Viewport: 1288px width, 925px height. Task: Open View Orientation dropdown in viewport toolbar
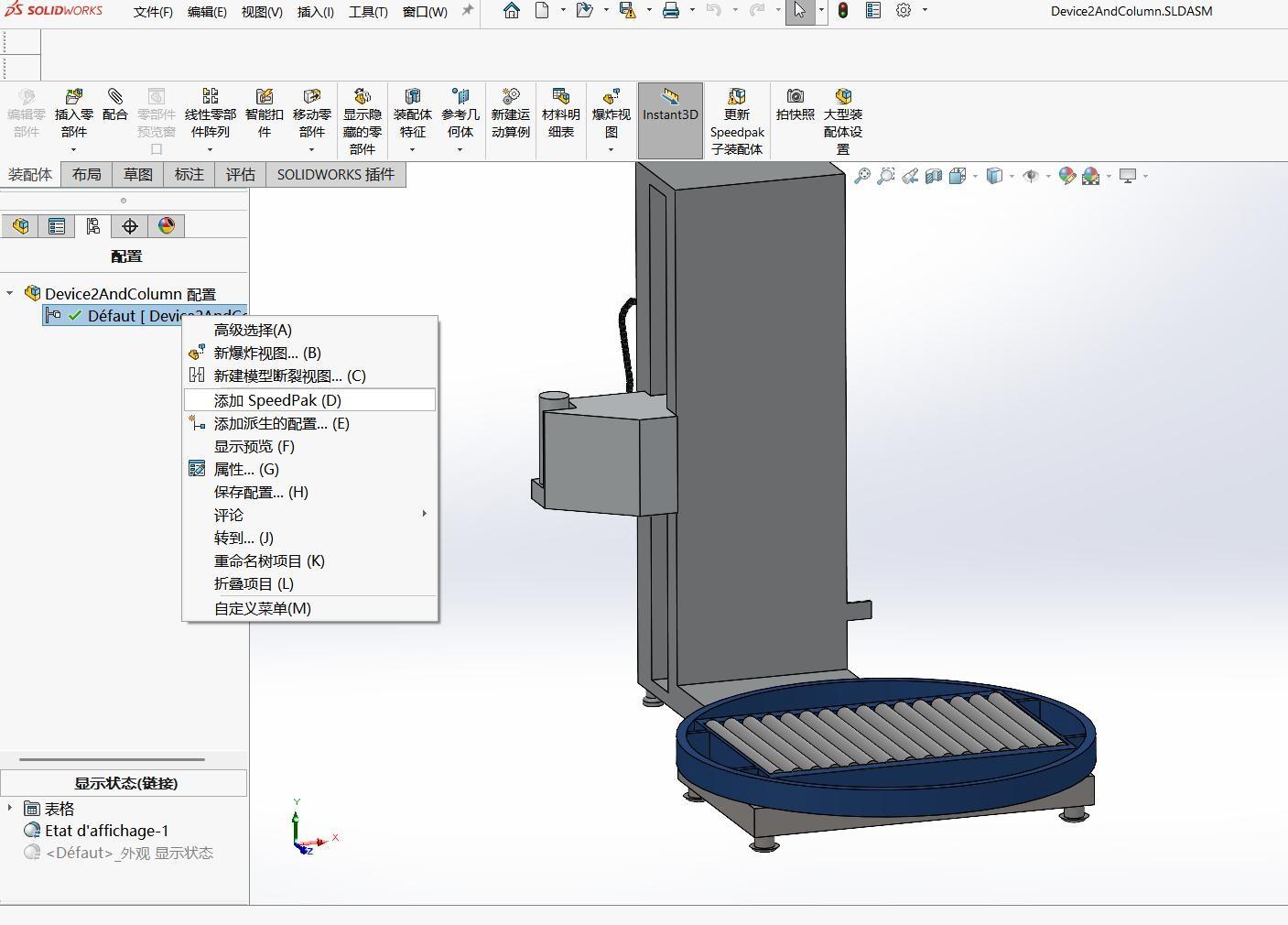(x=975, y=176)
